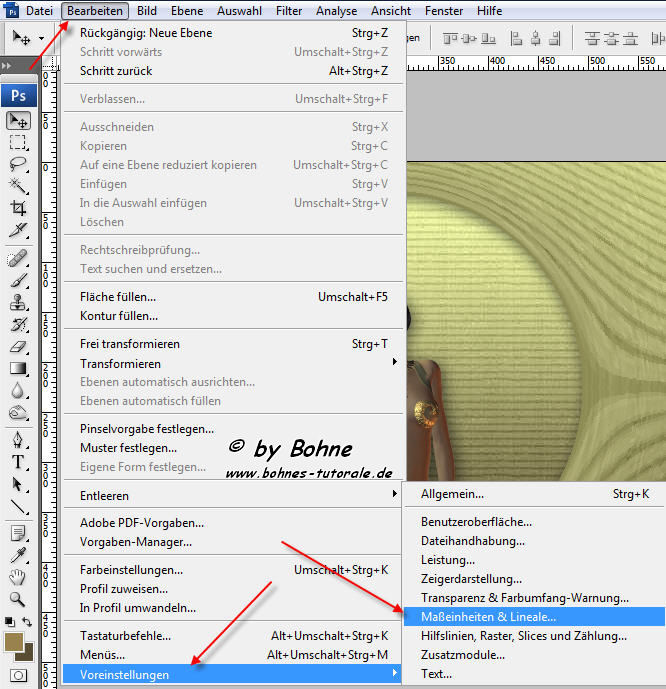
Task: Pick the Magic Wand tool
Action: pos(18,186)
